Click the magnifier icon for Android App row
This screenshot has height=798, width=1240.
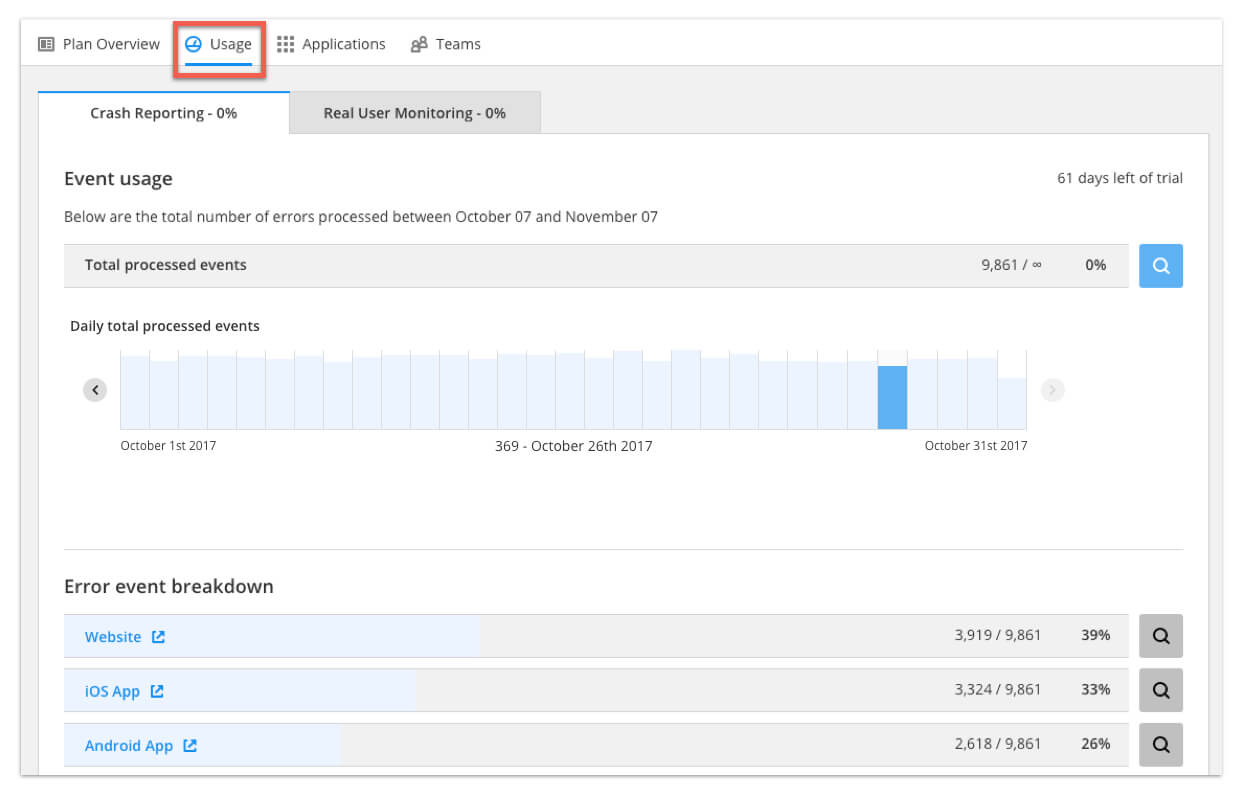[x=1160, y=745]
